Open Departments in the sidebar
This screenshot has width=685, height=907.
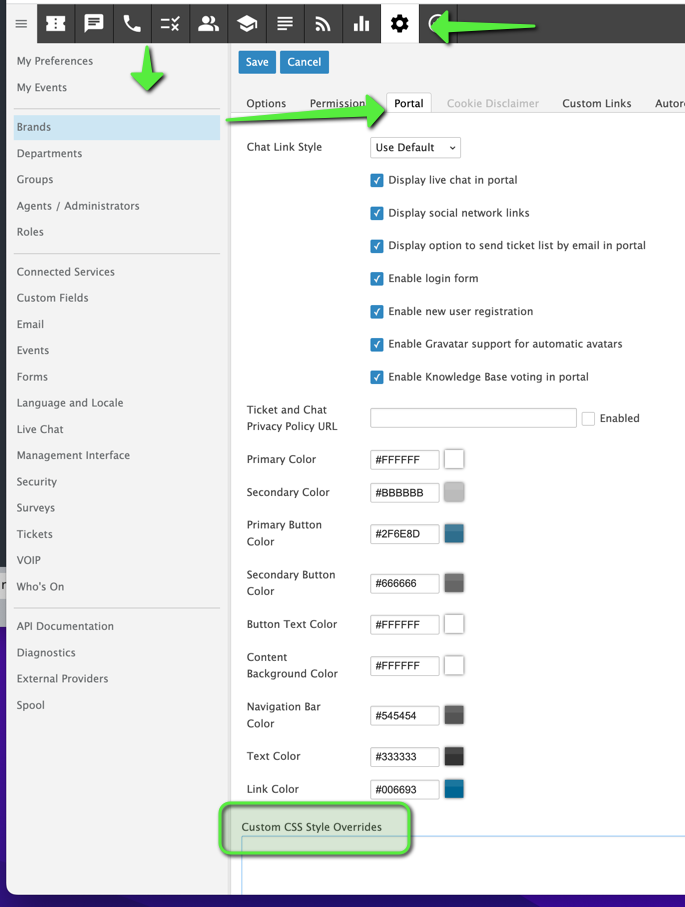(50, 154)
